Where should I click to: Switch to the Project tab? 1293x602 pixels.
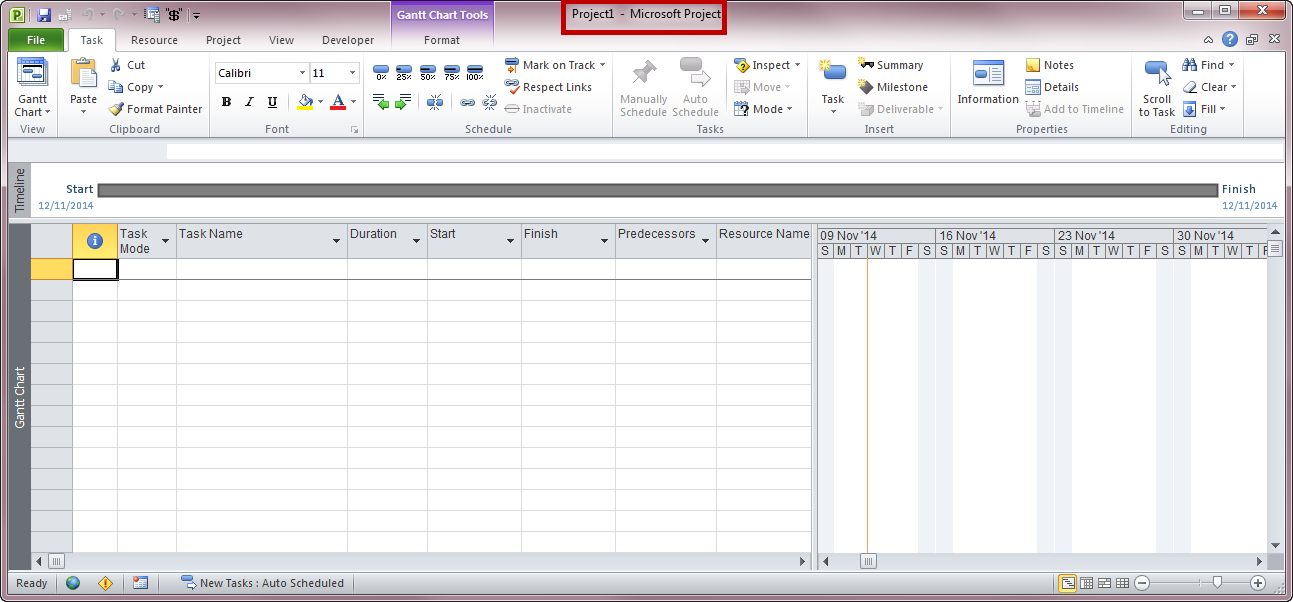pos(223,40)
